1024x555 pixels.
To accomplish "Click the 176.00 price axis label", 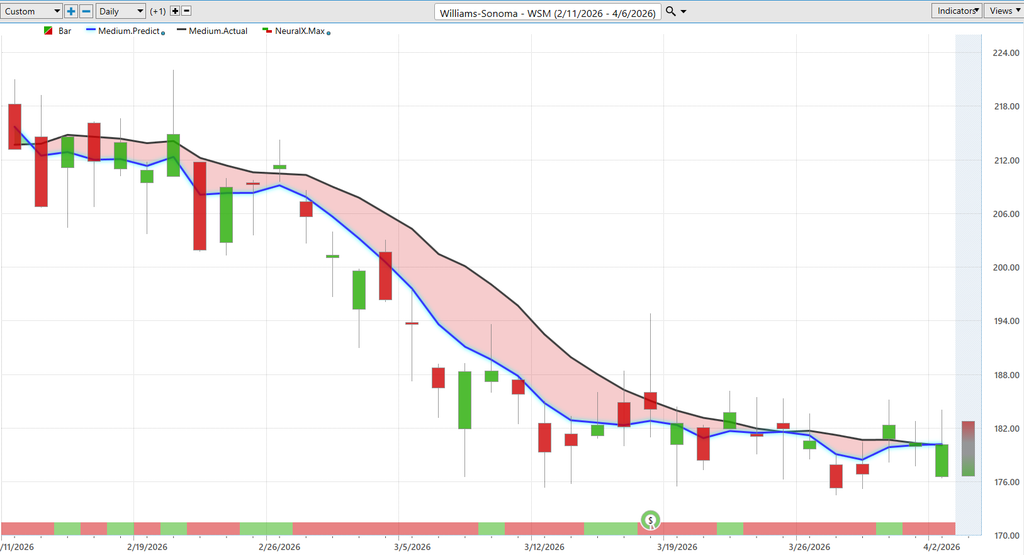I will pos(1006,483).
